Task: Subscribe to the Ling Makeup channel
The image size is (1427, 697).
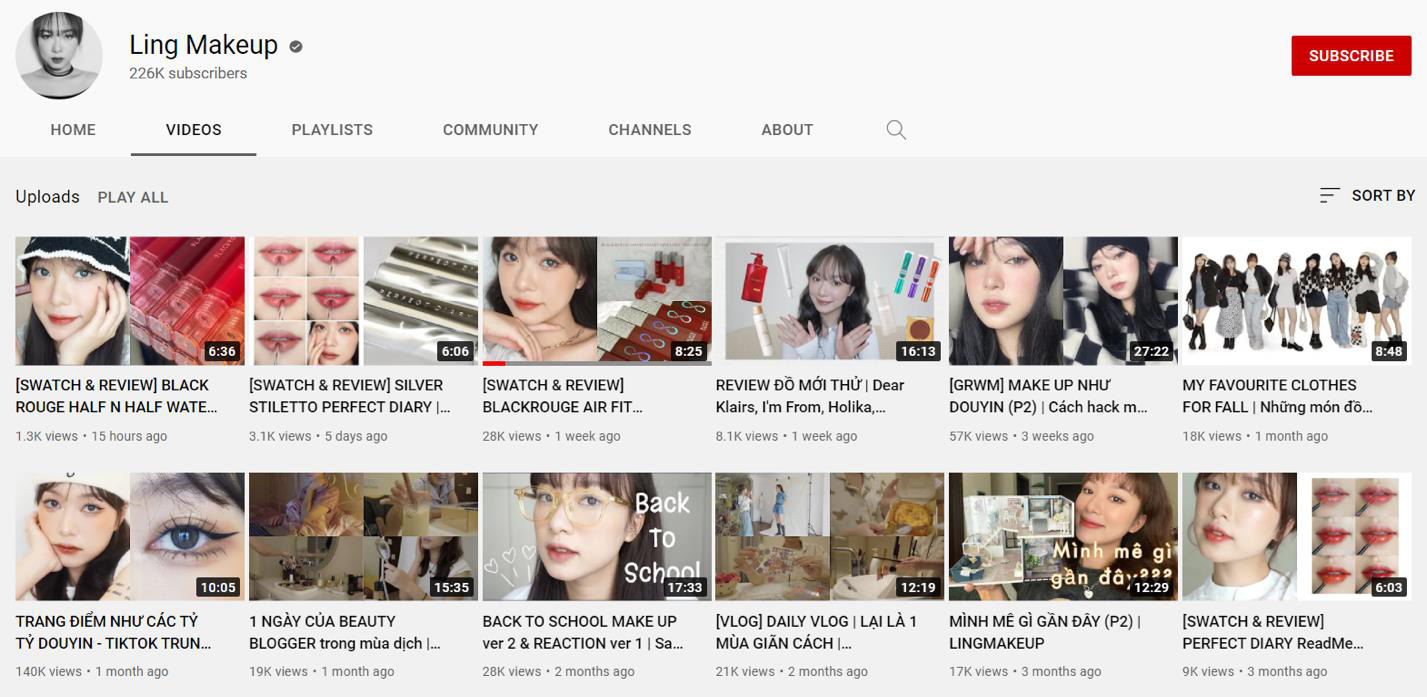Action: point(1350,56)
